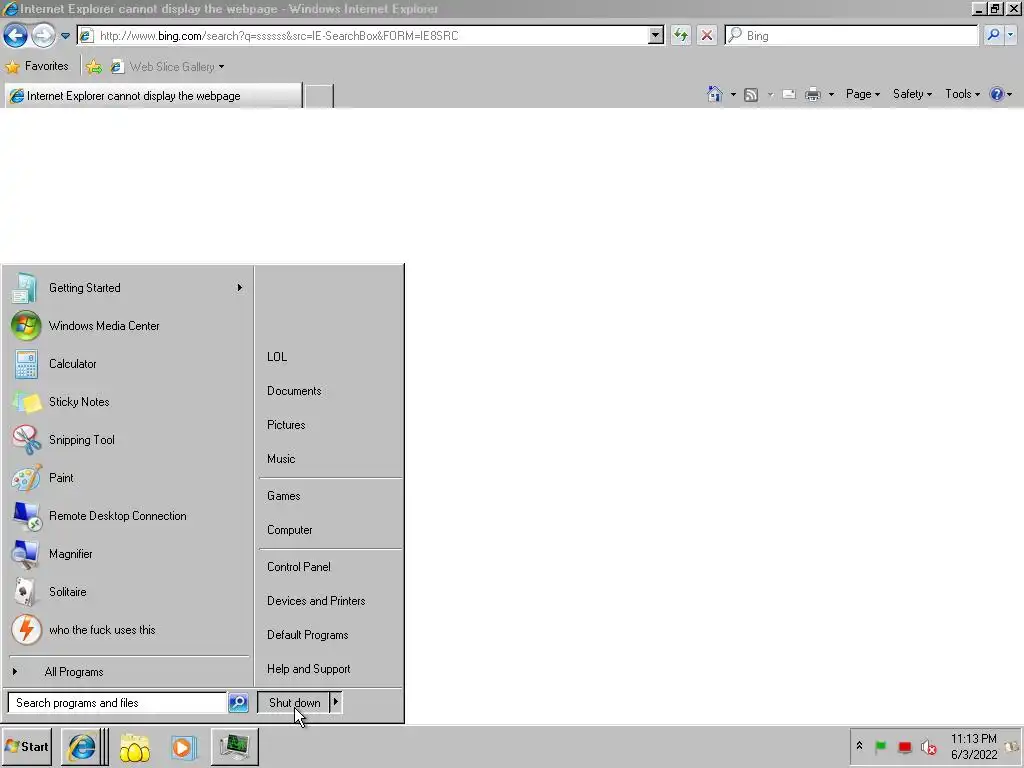Open the lightning bolt program entry

tap(129, 630)
